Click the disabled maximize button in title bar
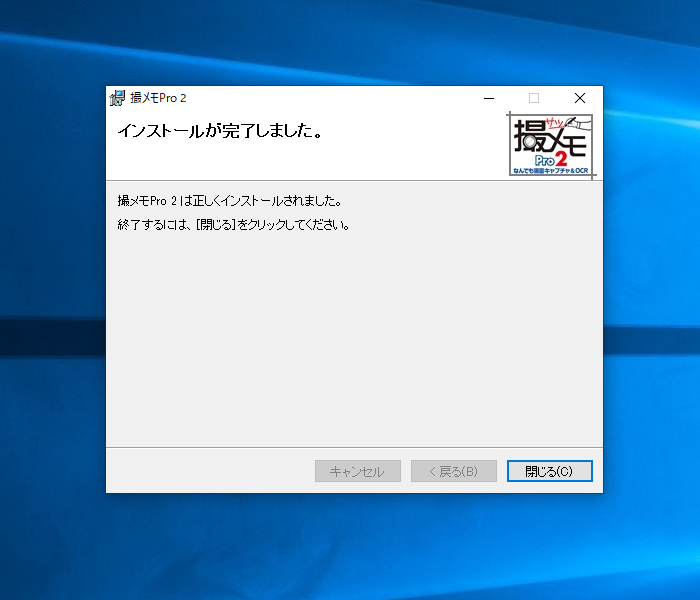 pyautogui.click(x=534, y=98)
